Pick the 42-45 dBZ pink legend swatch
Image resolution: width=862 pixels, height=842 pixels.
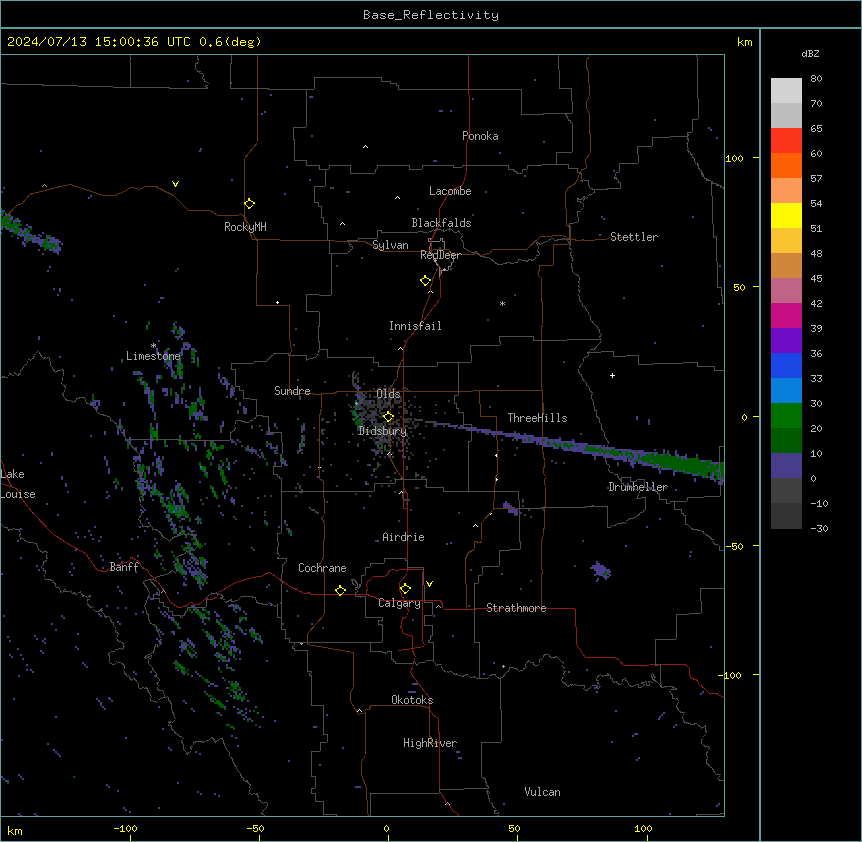[x=786, y=291]
